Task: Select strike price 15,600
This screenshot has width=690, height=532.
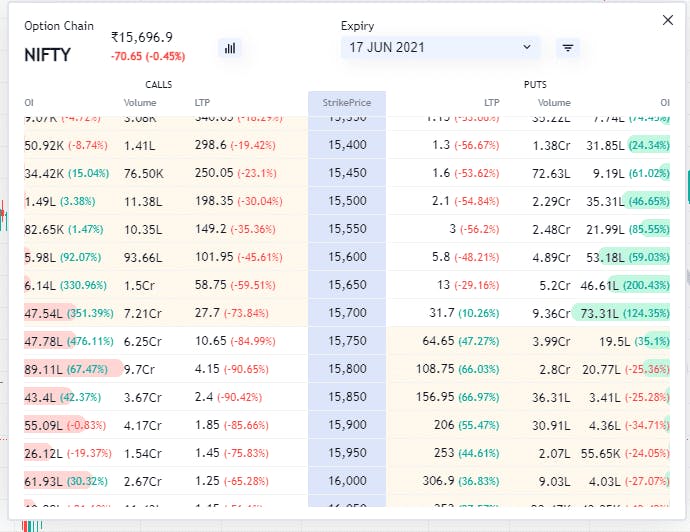Action: pos(347,257)
